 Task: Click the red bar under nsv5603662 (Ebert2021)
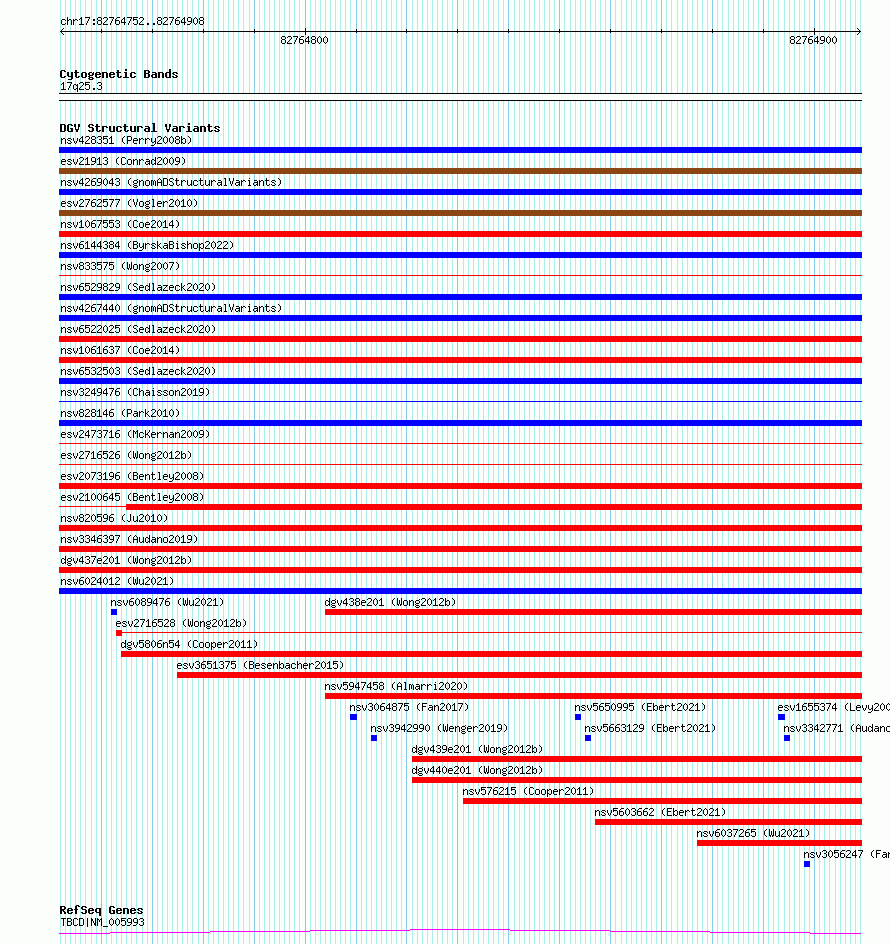coord(729,822)
